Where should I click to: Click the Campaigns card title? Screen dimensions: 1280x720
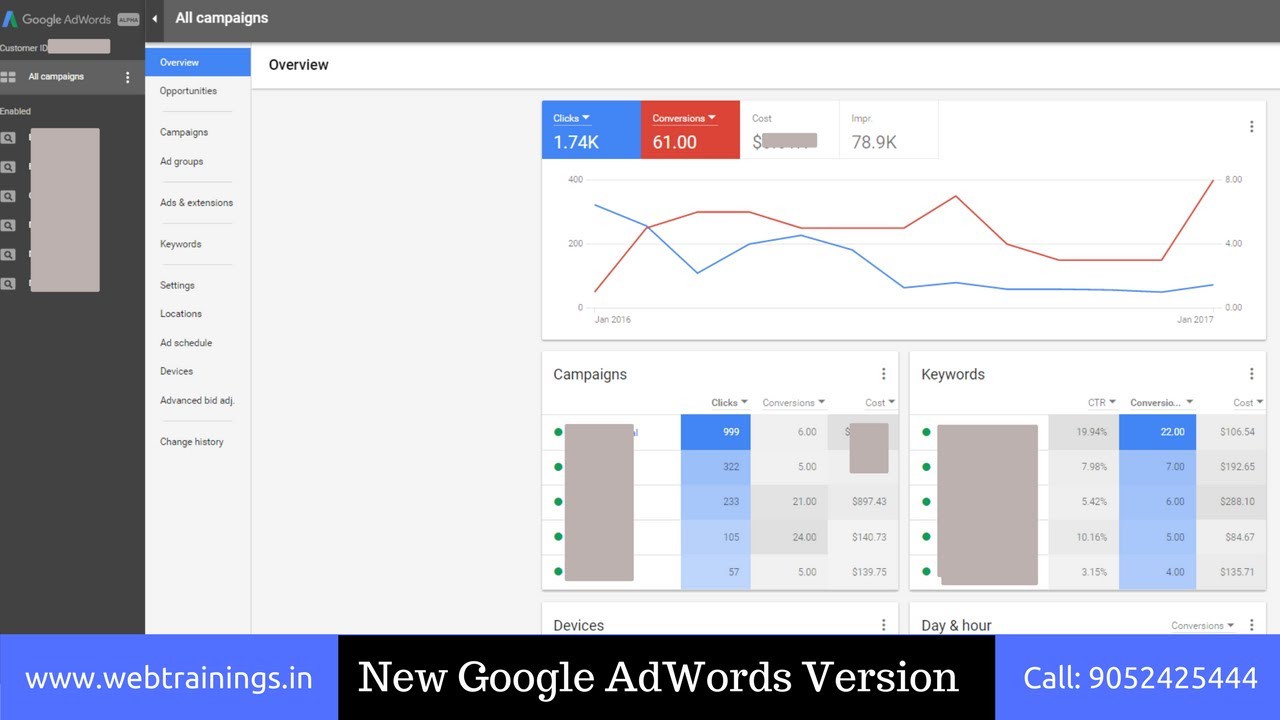click(x=590, y=374)
